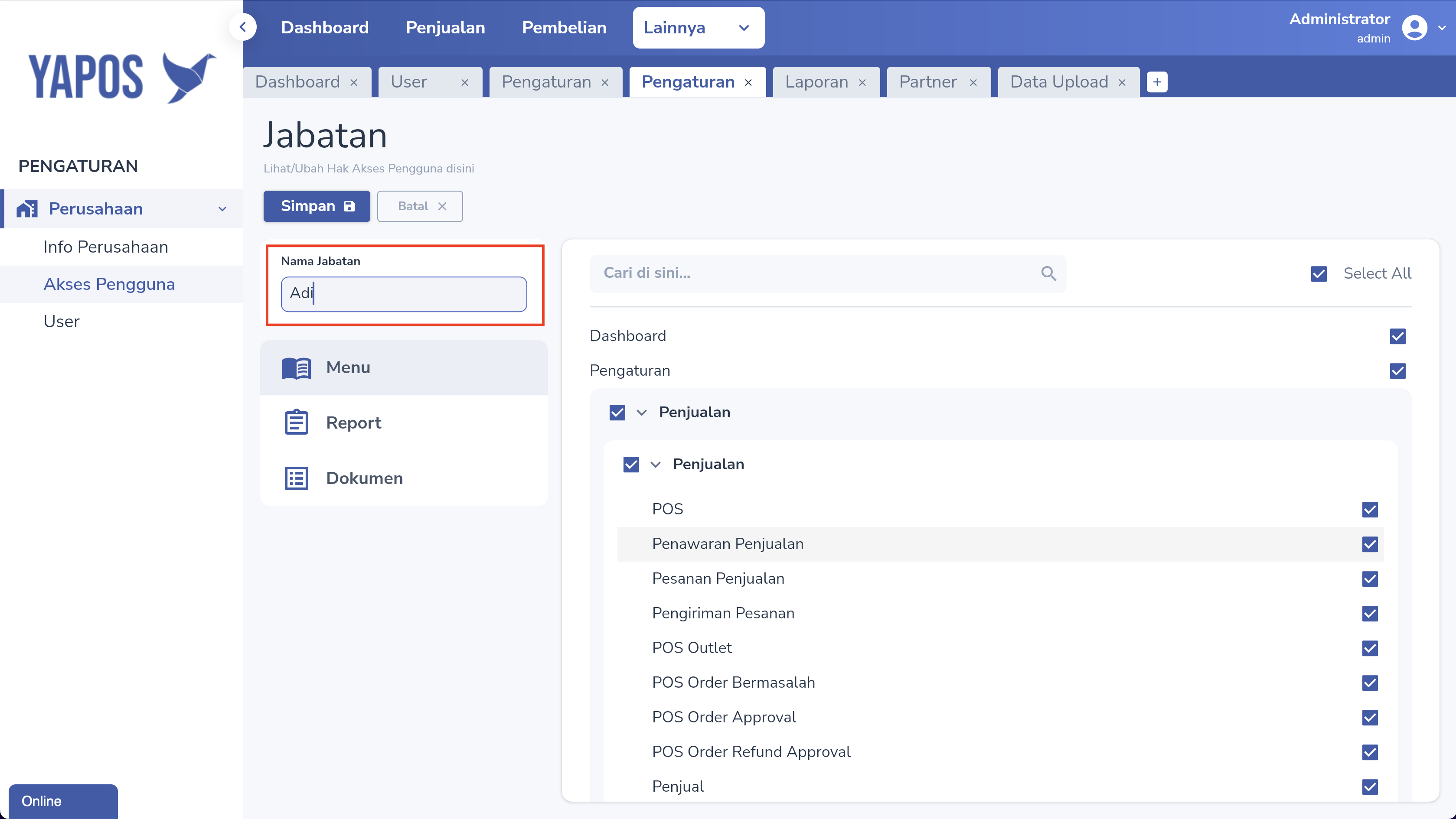Uncheck the POS Order Approval checkbox

coord(1370,717)
